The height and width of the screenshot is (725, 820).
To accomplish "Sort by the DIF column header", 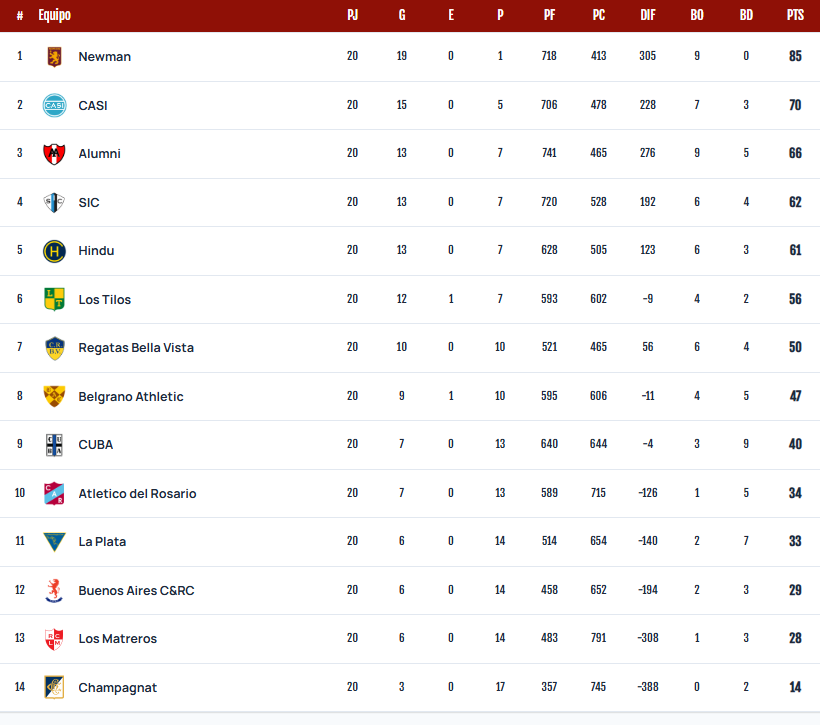I will tap(648, 15).
